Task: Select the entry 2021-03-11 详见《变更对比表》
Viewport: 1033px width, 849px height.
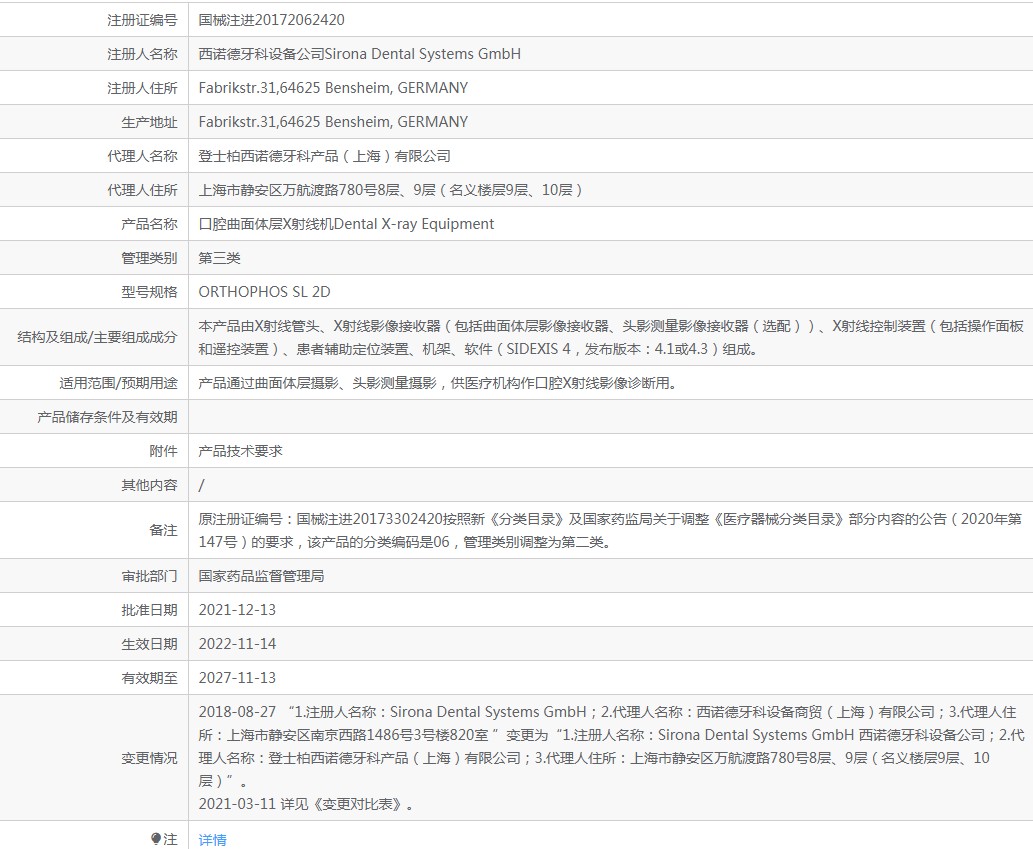Action: 306,804
